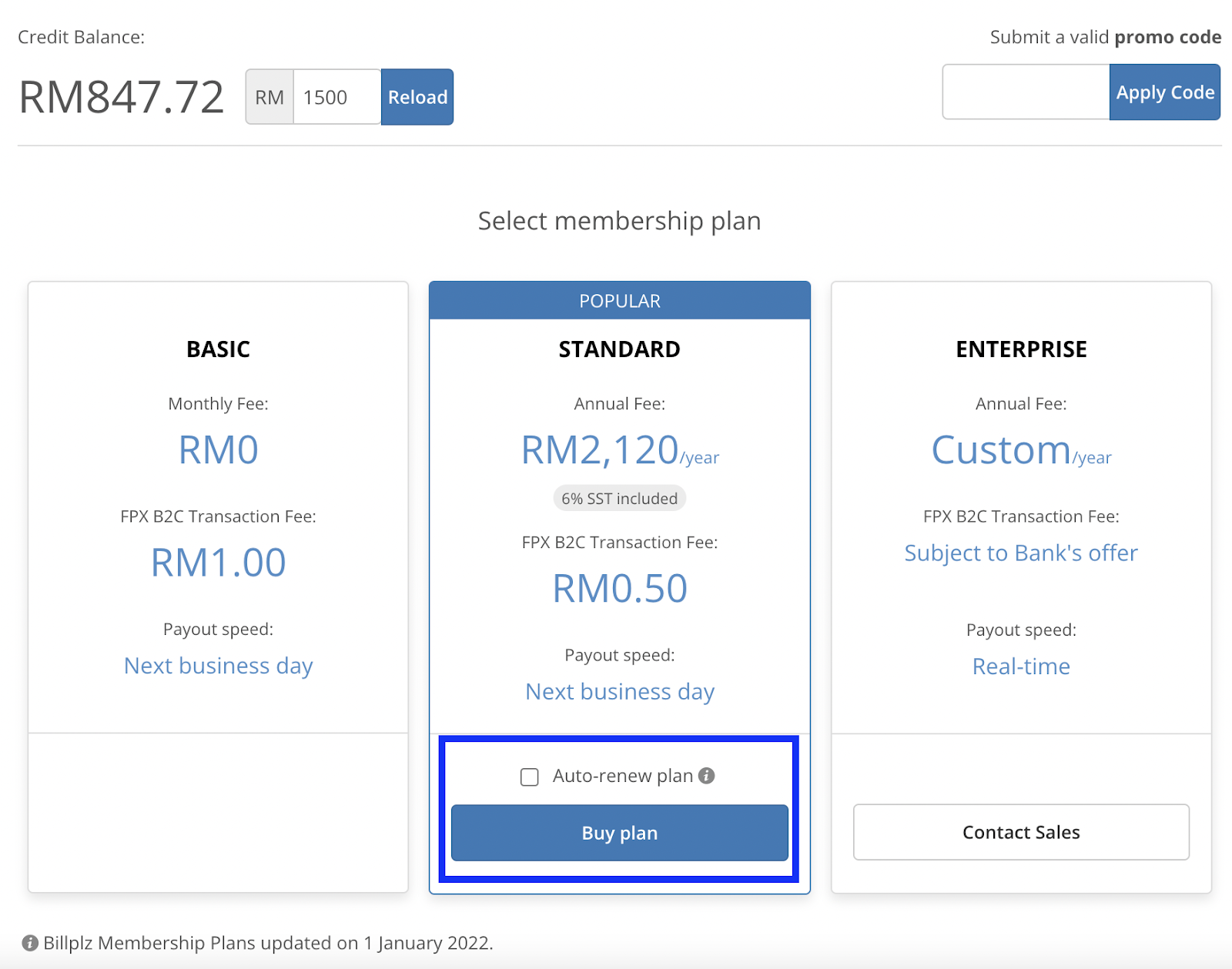Click the info icon beside Billplz Membership Plans note

30,943
